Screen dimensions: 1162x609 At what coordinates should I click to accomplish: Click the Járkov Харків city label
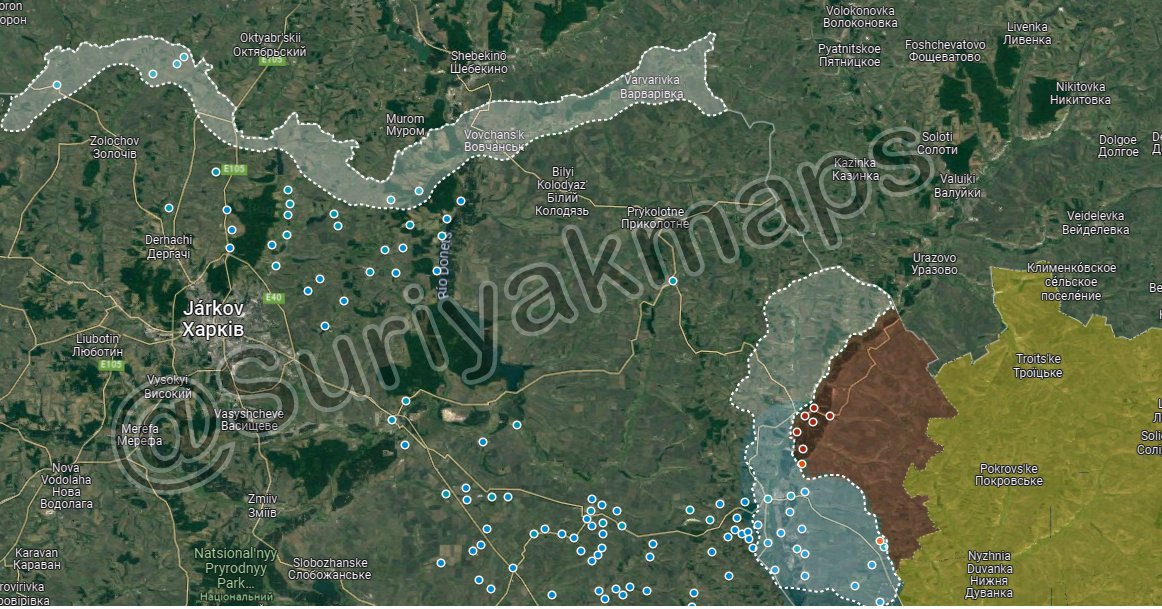(213, 319)
